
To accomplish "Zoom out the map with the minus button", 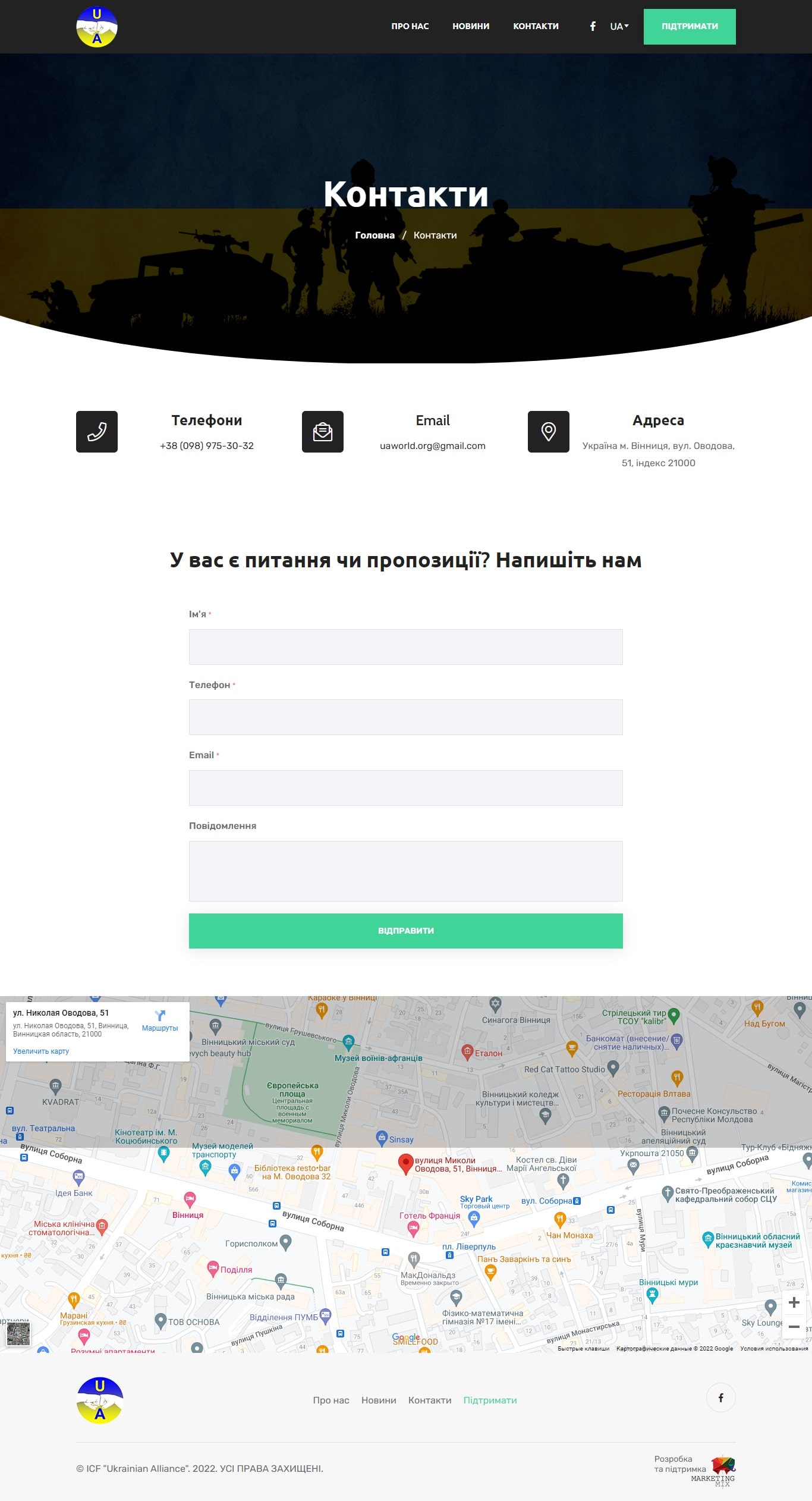I will pyautogui.click(x=794, y=1327).
